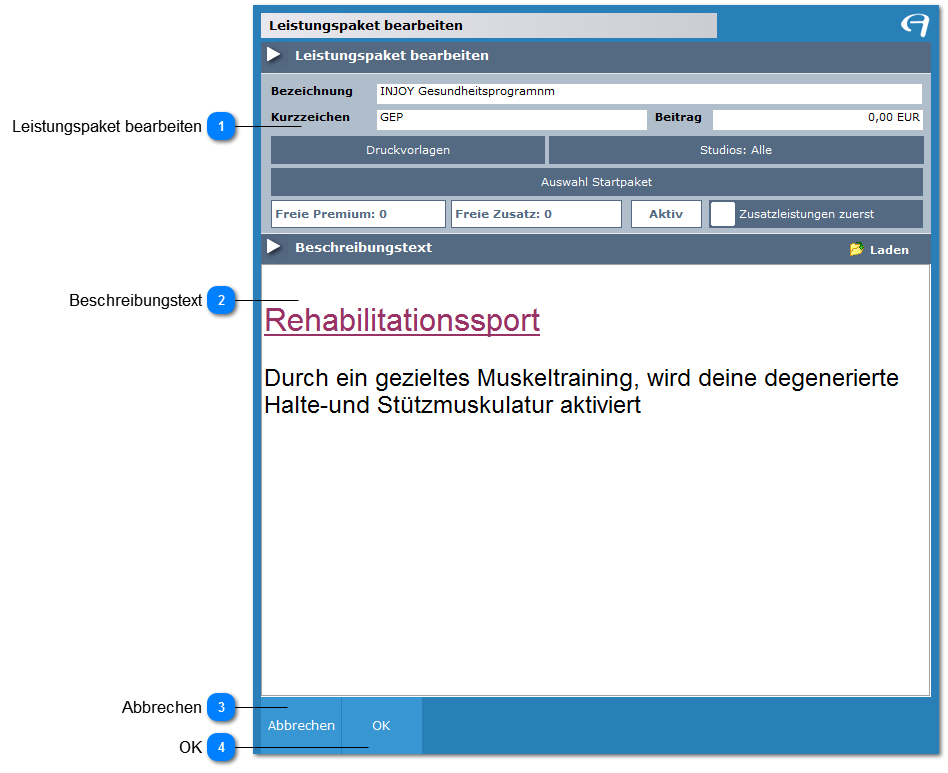This screenshot has width=948, height=773.
Task: Focus the Bezeichnung input field
Action: [649, 94]
